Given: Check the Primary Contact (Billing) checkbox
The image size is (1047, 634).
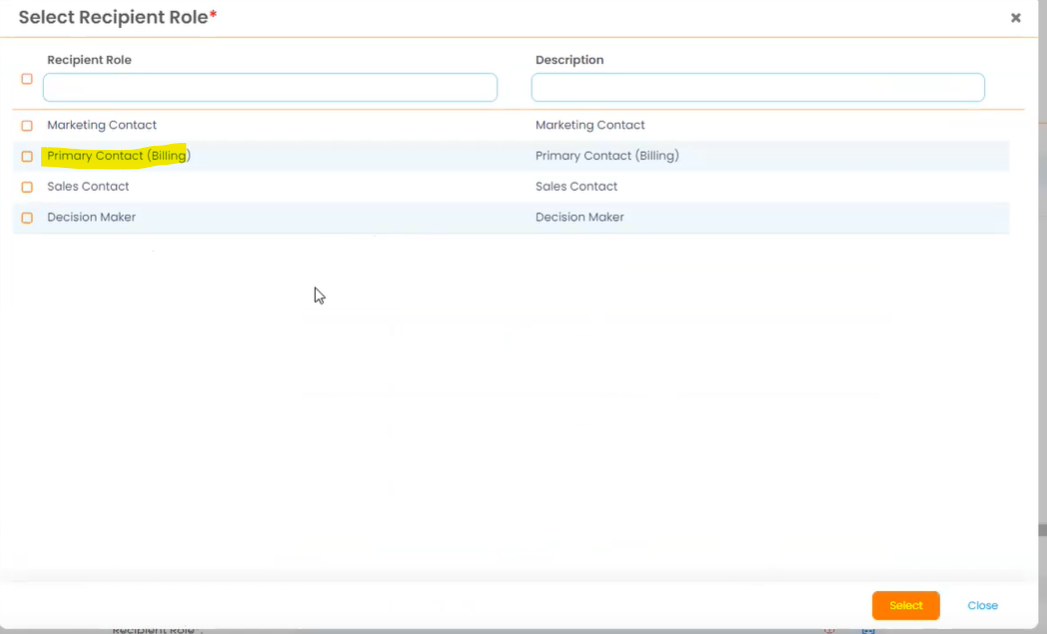Looking at the screenshot, I should [27, 157].
